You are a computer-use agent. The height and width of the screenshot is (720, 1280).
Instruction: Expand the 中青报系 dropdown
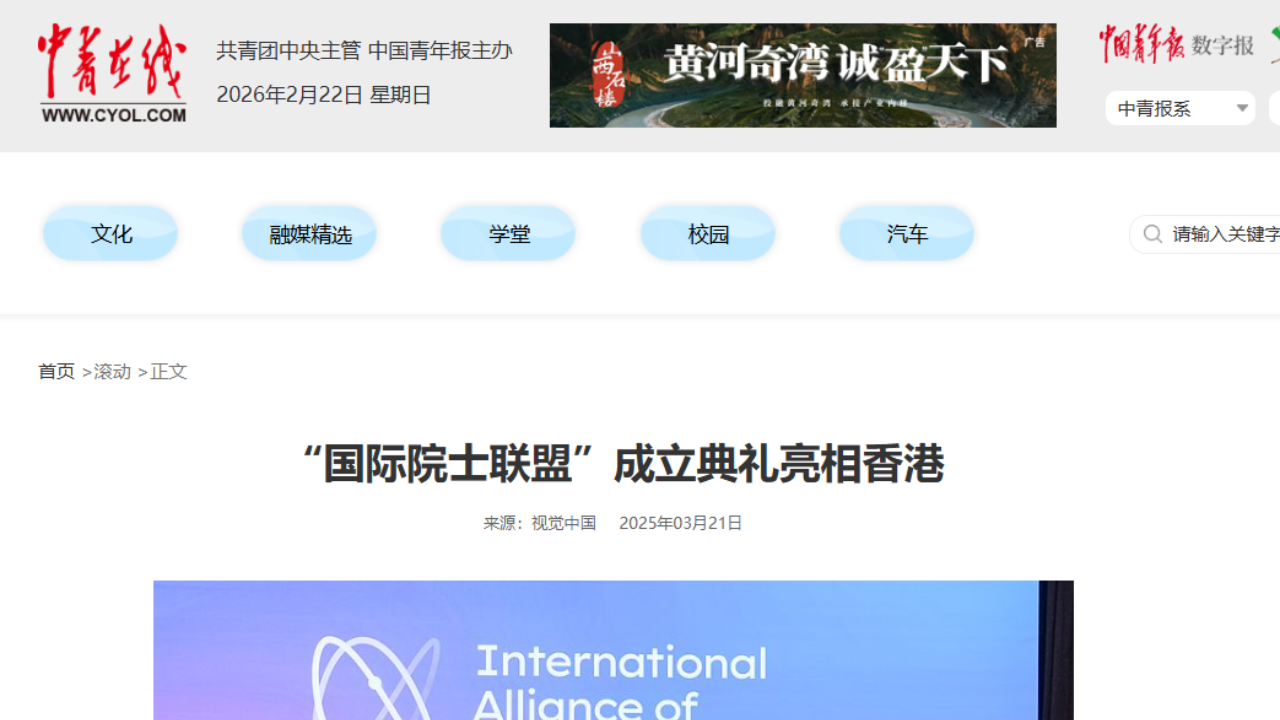click(x=1180, y=108)
